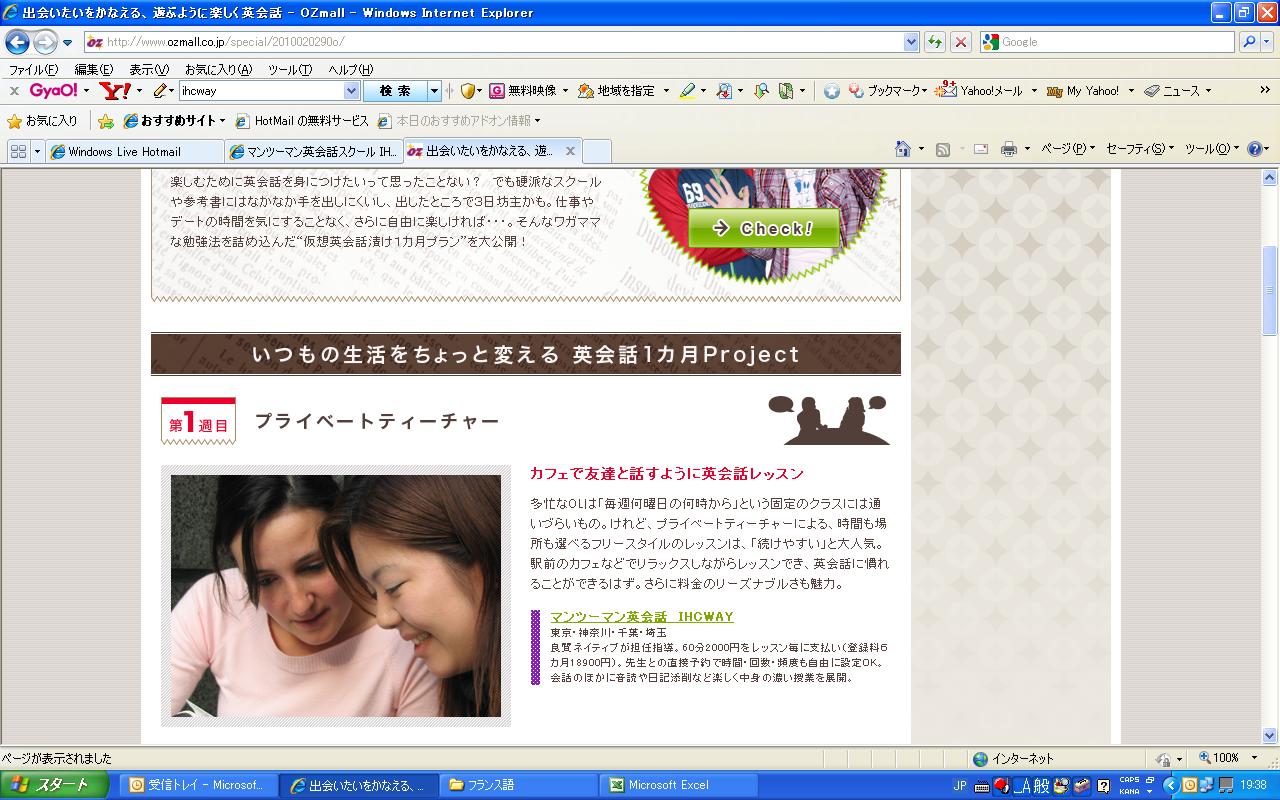1280x800 pixels.
Task: Click the green Check! button
Action: (764, 228)
